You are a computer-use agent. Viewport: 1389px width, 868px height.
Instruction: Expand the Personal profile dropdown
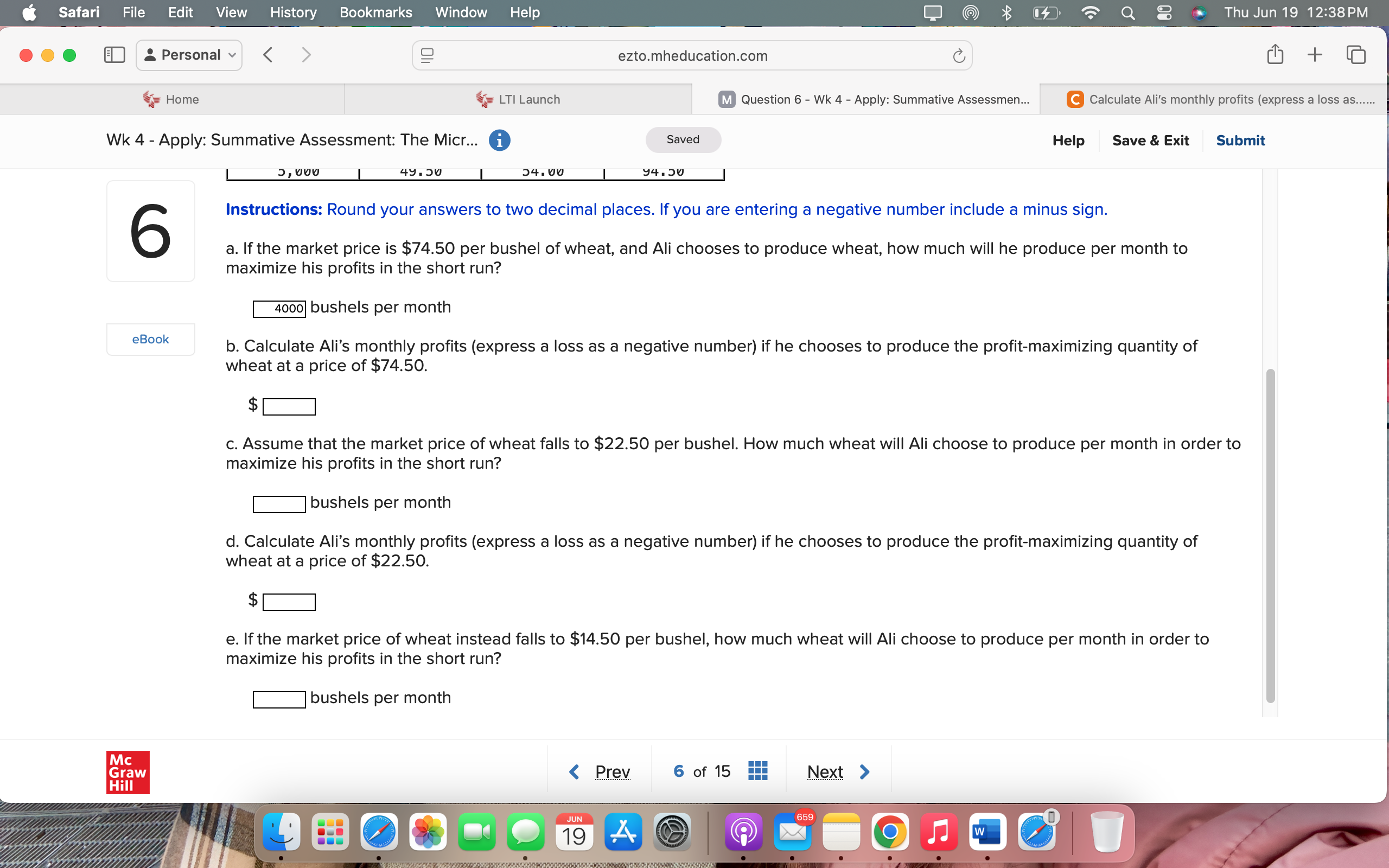pyautogui.click(x=189, y=55)
